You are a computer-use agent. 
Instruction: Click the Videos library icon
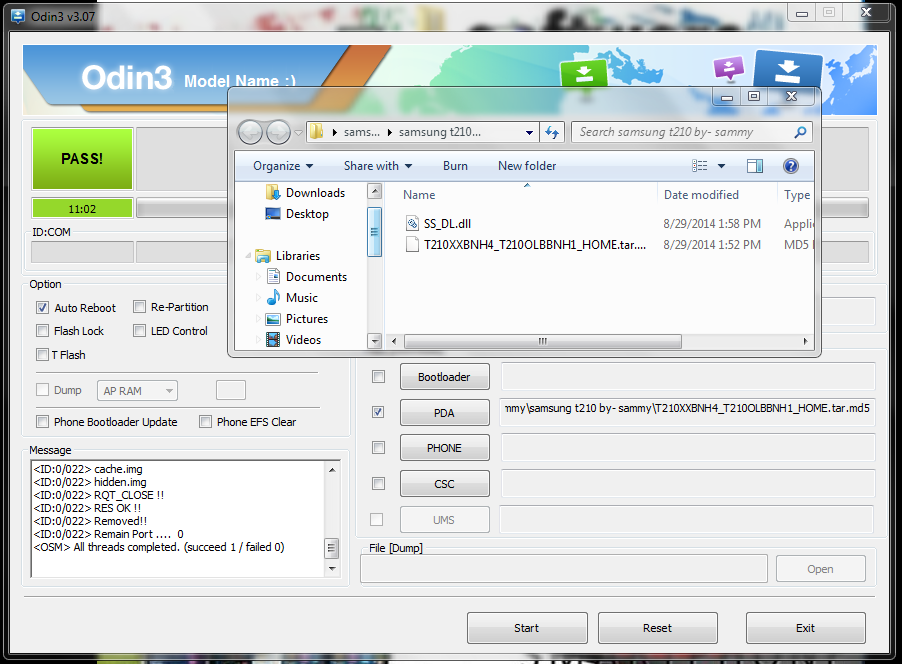coord(273,339)
